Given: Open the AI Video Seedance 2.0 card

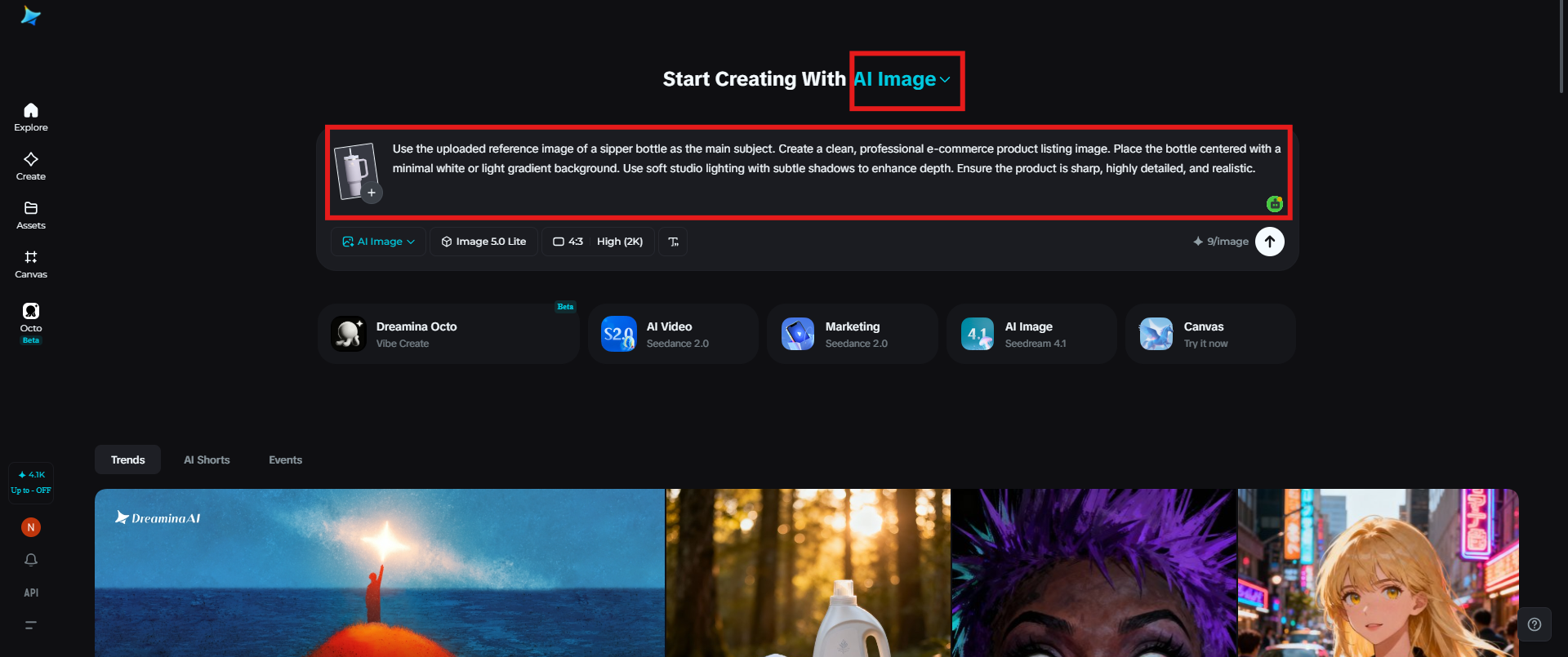Looking at the screenshot, I should click(x=673, y=334).
